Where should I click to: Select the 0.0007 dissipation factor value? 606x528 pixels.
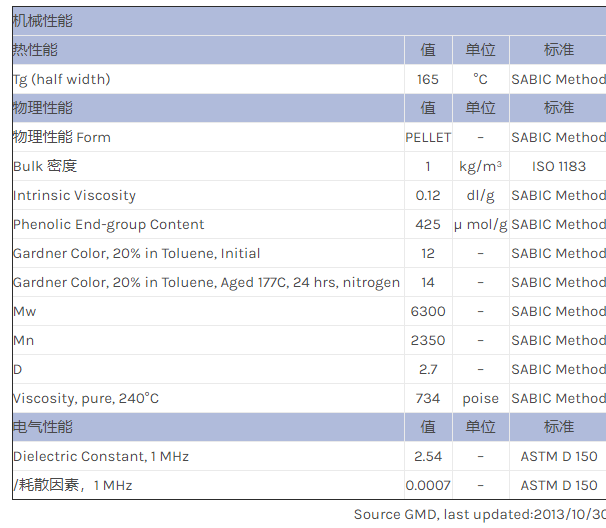(428, 485)
